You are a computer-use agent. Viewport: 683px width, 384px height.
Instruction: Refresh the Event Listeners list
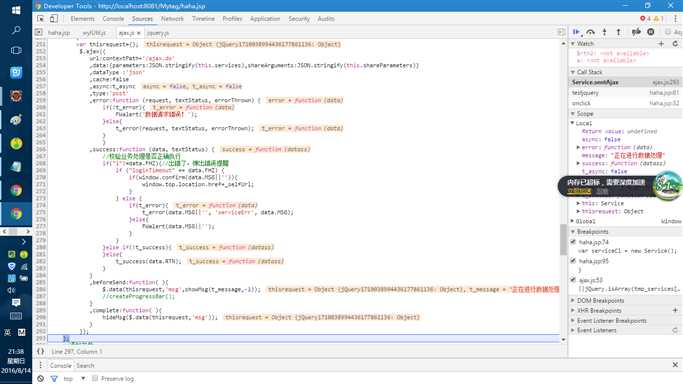click(675, 330)
